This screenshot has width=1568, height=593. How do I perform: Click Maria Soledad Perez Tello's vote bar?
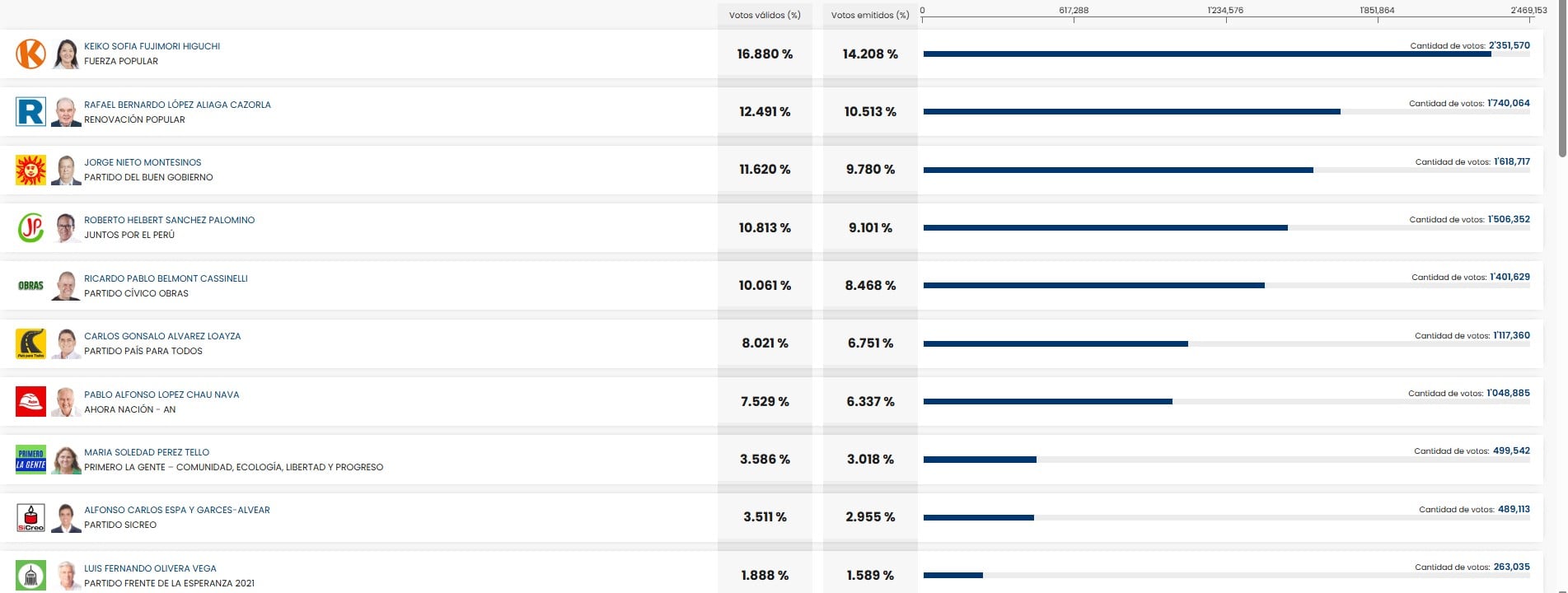[980, 460]
